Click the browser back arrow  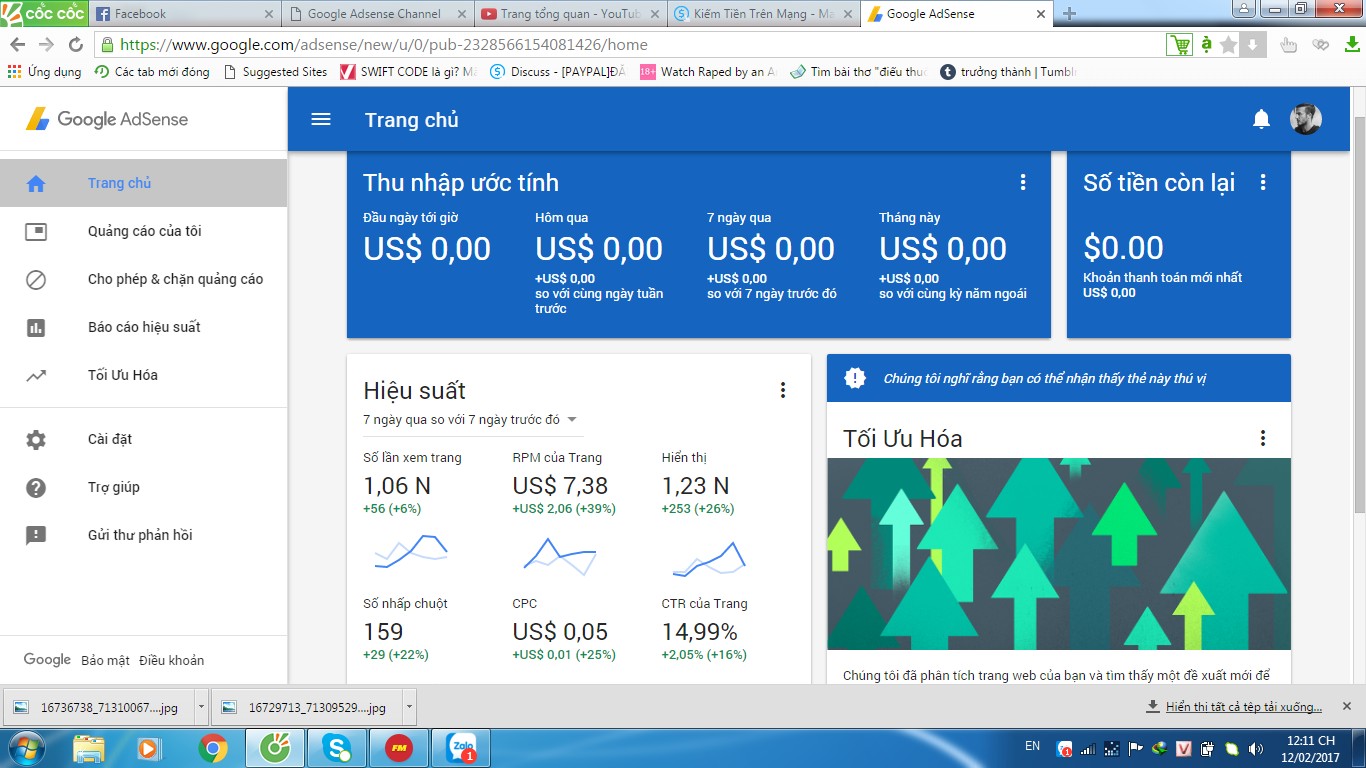pyautogui.click(x=18, y=44)
